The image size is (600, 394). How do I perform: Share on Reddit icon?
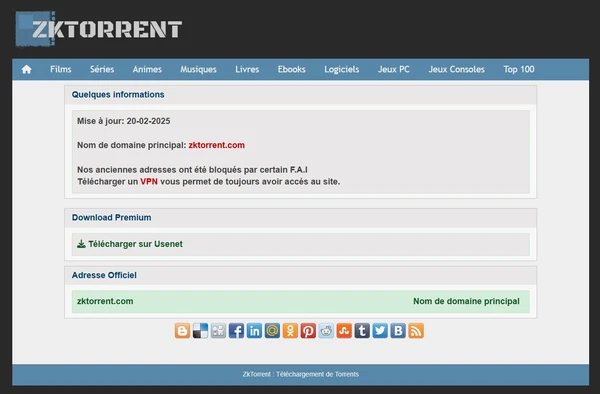326,331
